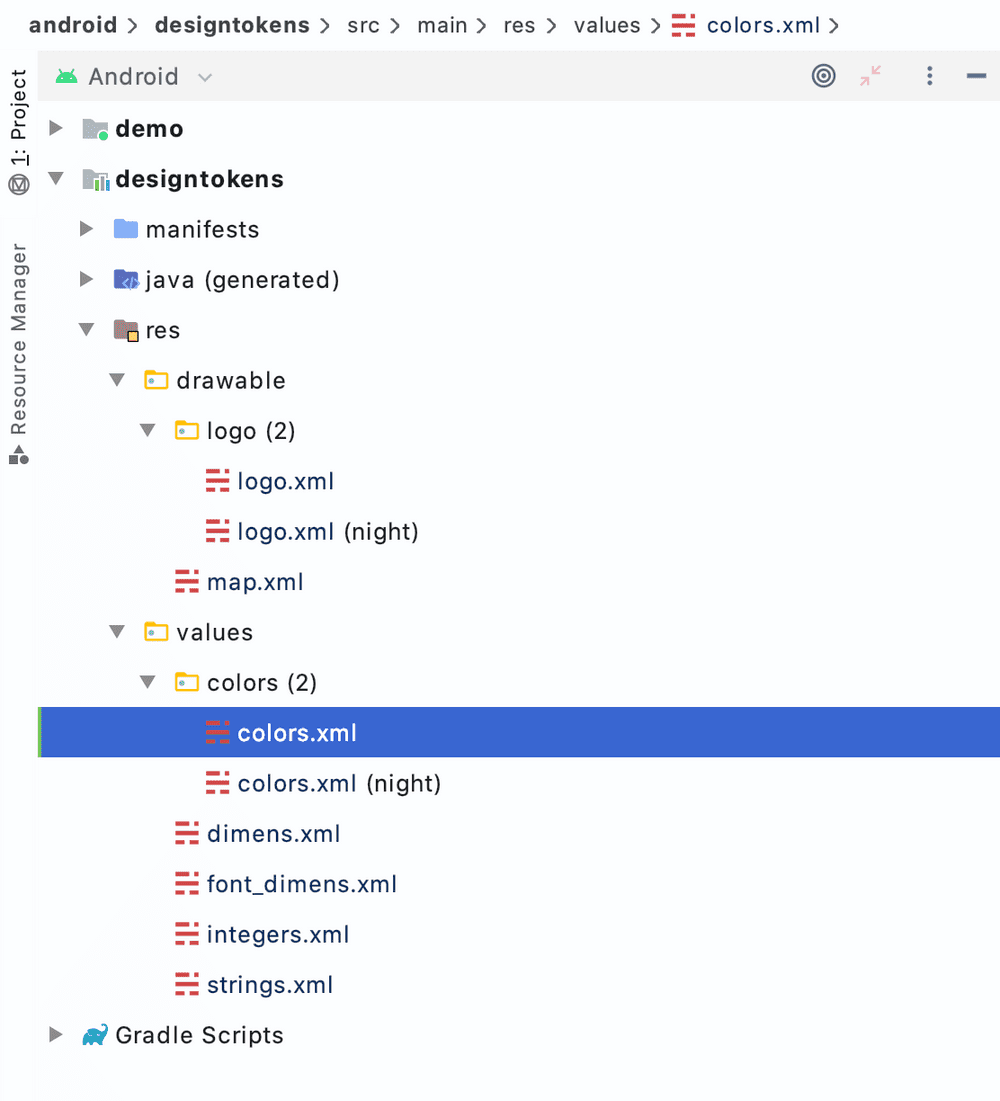Collapse the drawable folder
Viewport: 1000px width, 1101px height.
[116, 380]
